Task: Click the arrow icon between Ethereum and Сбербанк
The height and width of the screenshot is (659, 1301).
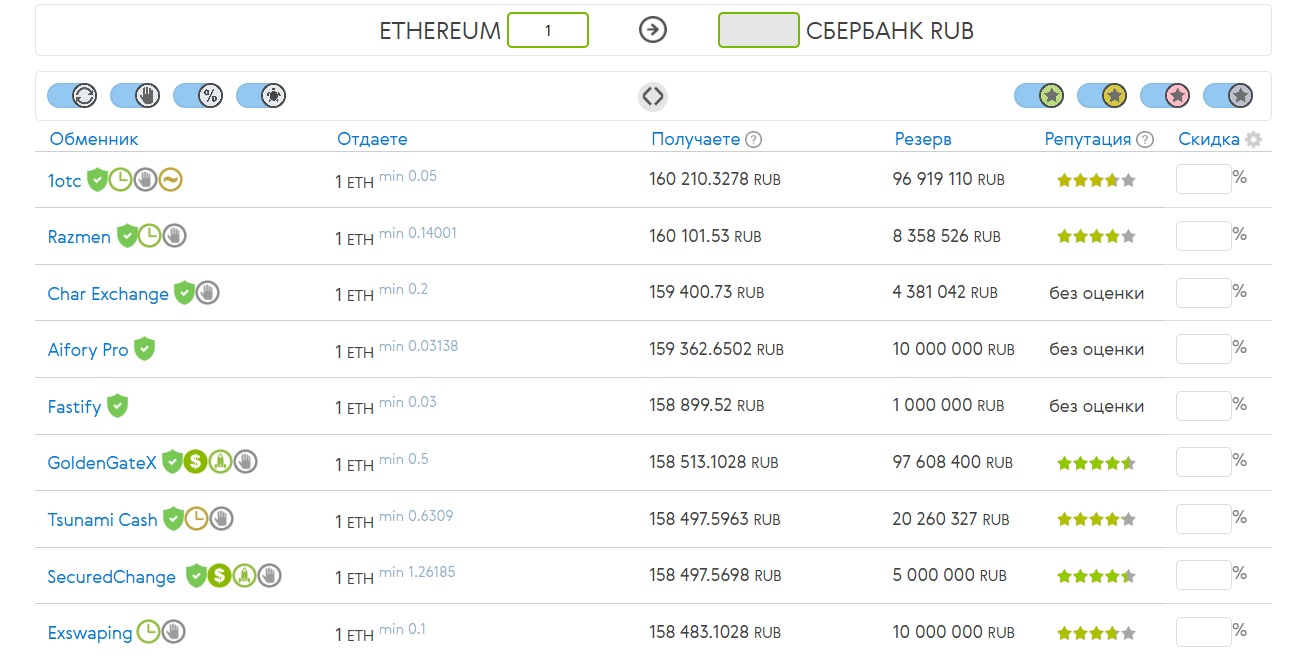Action: click(x=653, y=30)
